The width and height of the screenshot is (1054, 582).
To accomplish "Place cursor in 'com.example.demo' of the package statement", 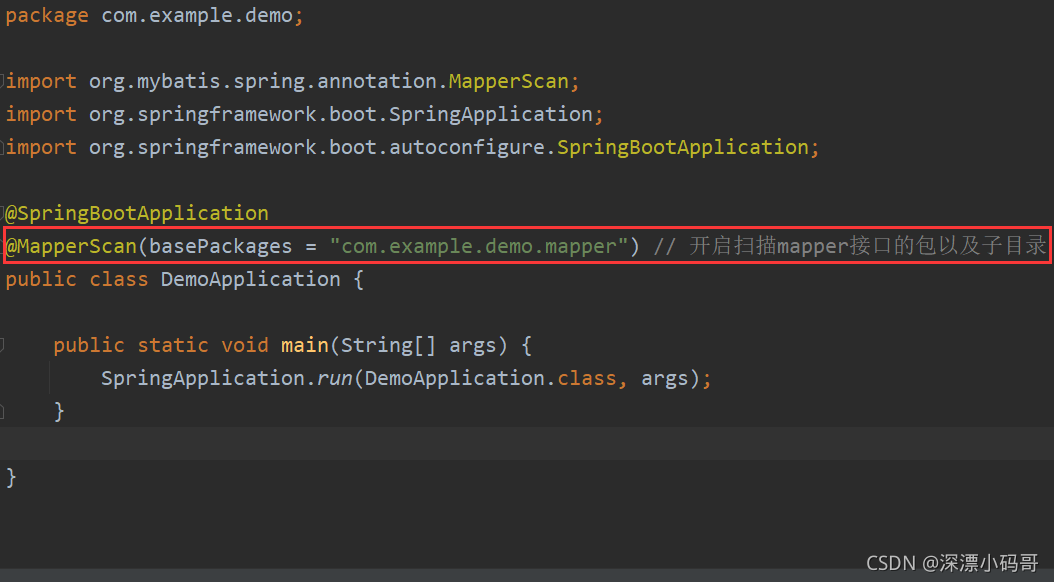I will tap(197, 15).
